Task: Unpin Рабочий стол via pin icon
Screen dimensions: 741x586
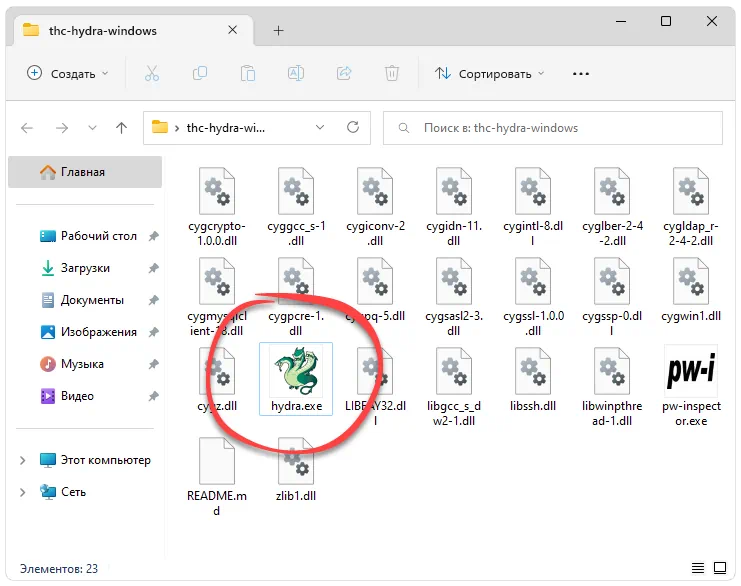Action: (x=154, y=236)
